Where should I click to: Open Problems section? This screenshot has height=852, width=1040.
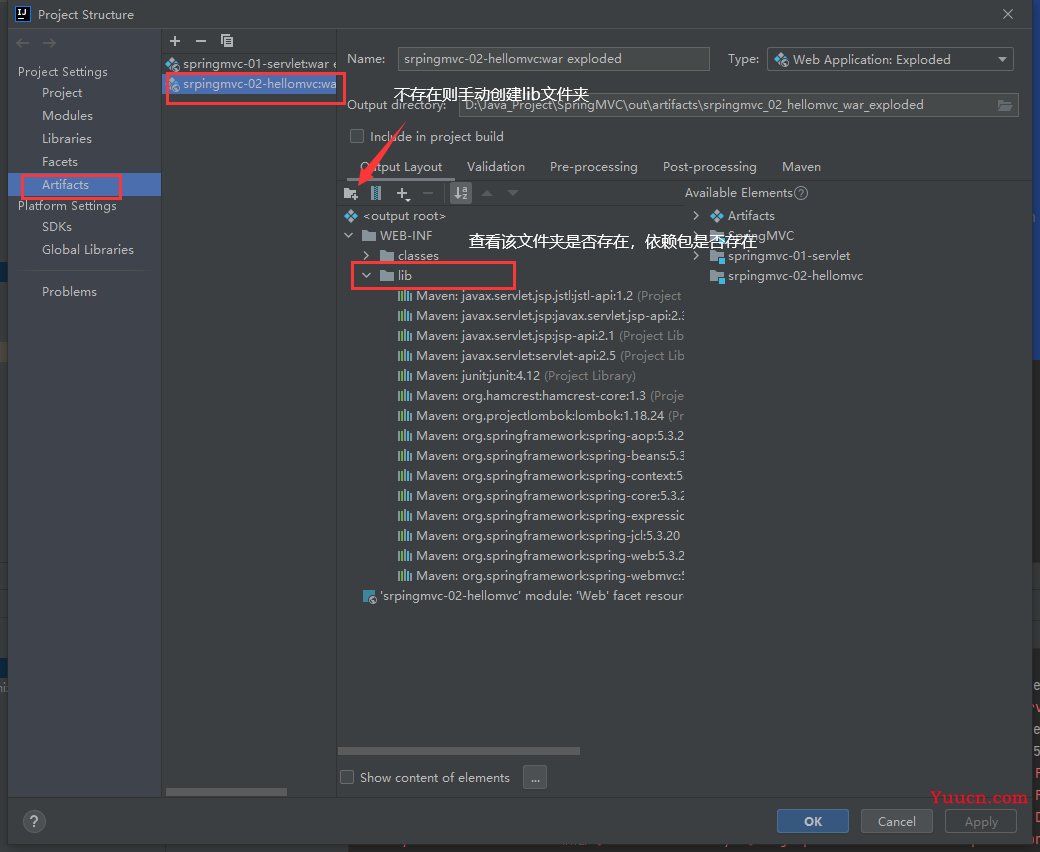tap(69, 292)
